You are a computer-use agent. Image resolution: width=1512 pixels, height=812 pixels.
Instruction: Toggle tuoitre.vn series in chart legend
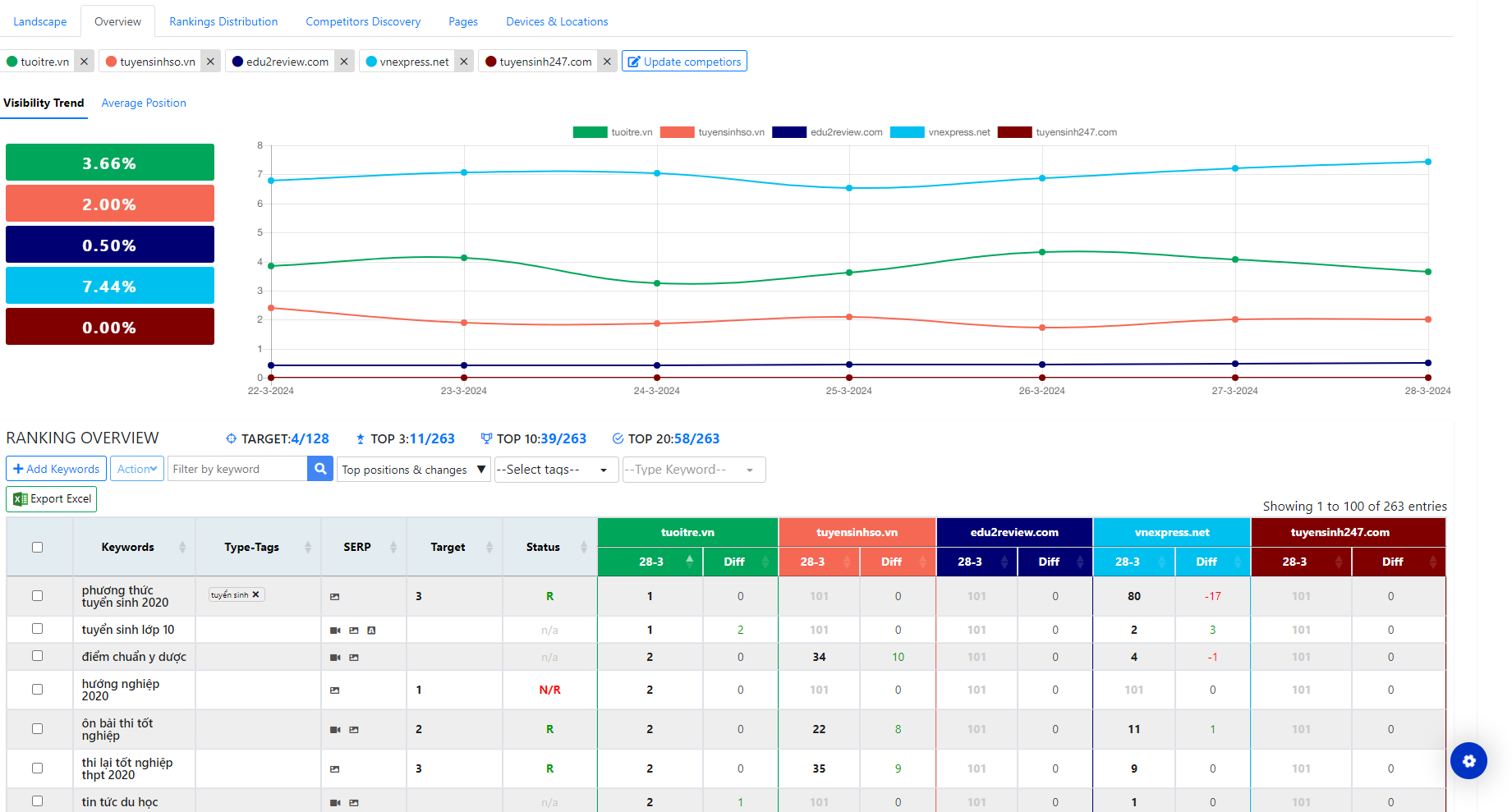613,132
